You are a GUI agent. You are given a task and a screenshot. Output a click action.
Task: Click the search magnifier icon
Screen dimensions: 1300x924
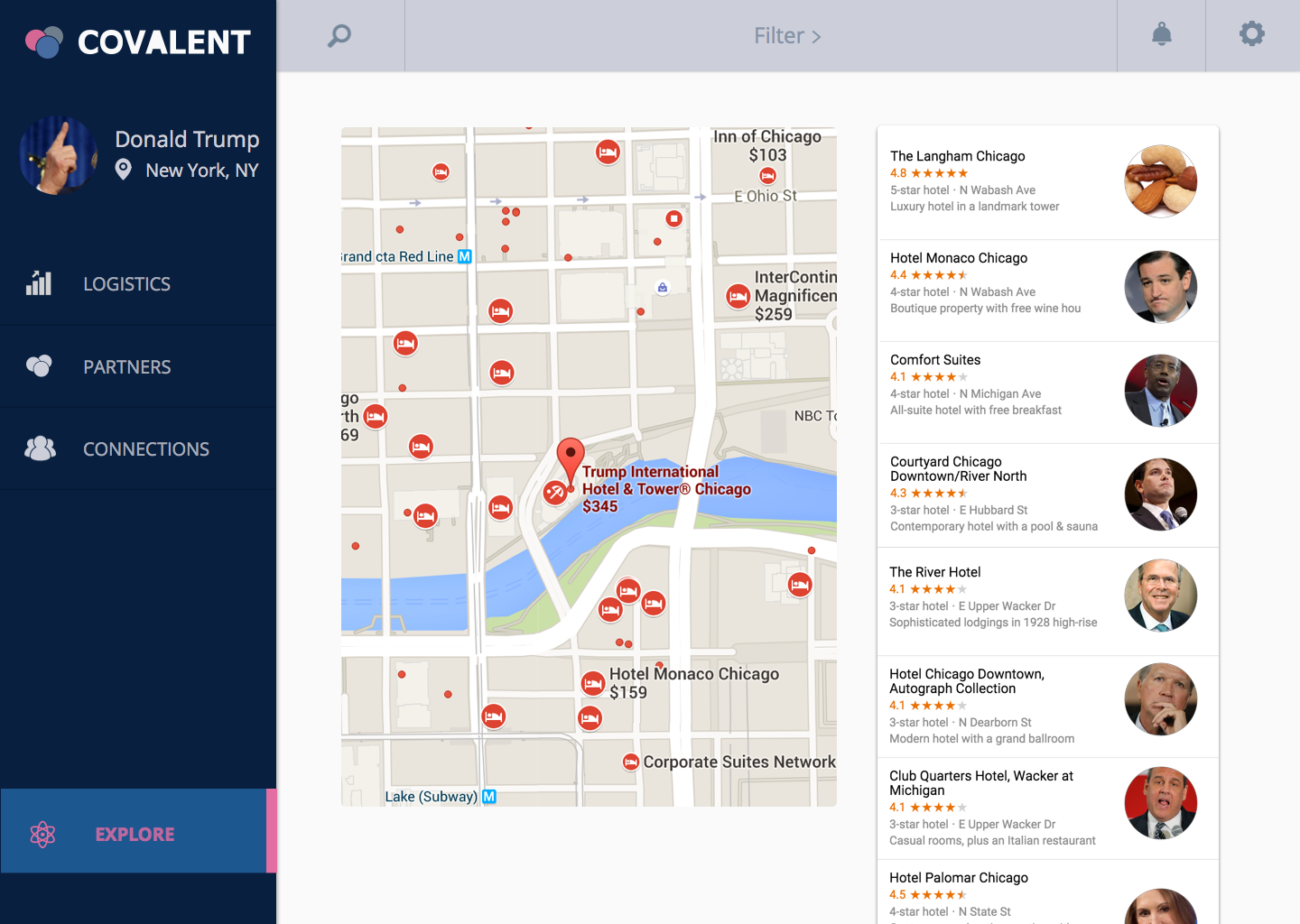[x=339, y=36]
